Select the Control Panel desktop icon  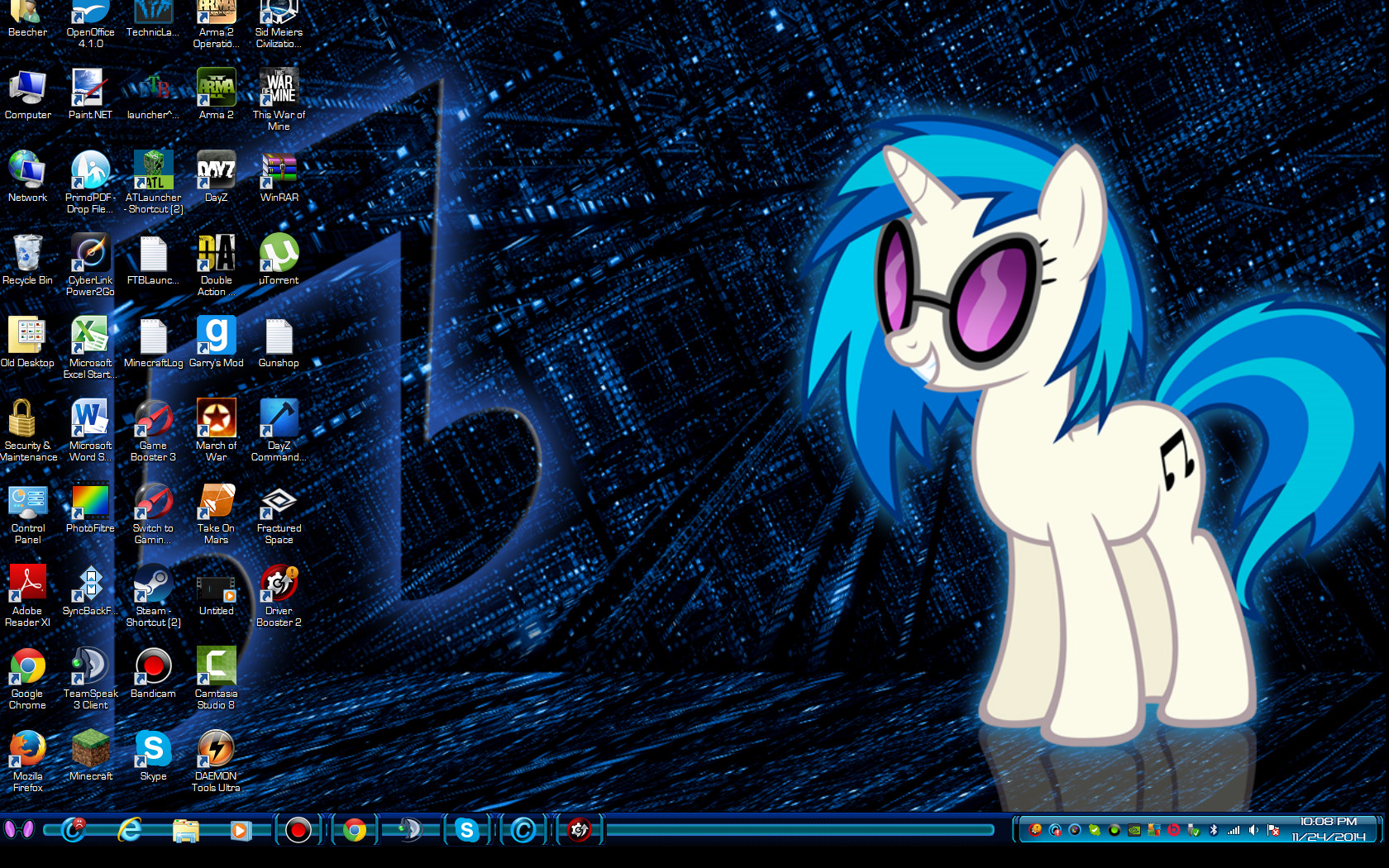coord(27,513)
